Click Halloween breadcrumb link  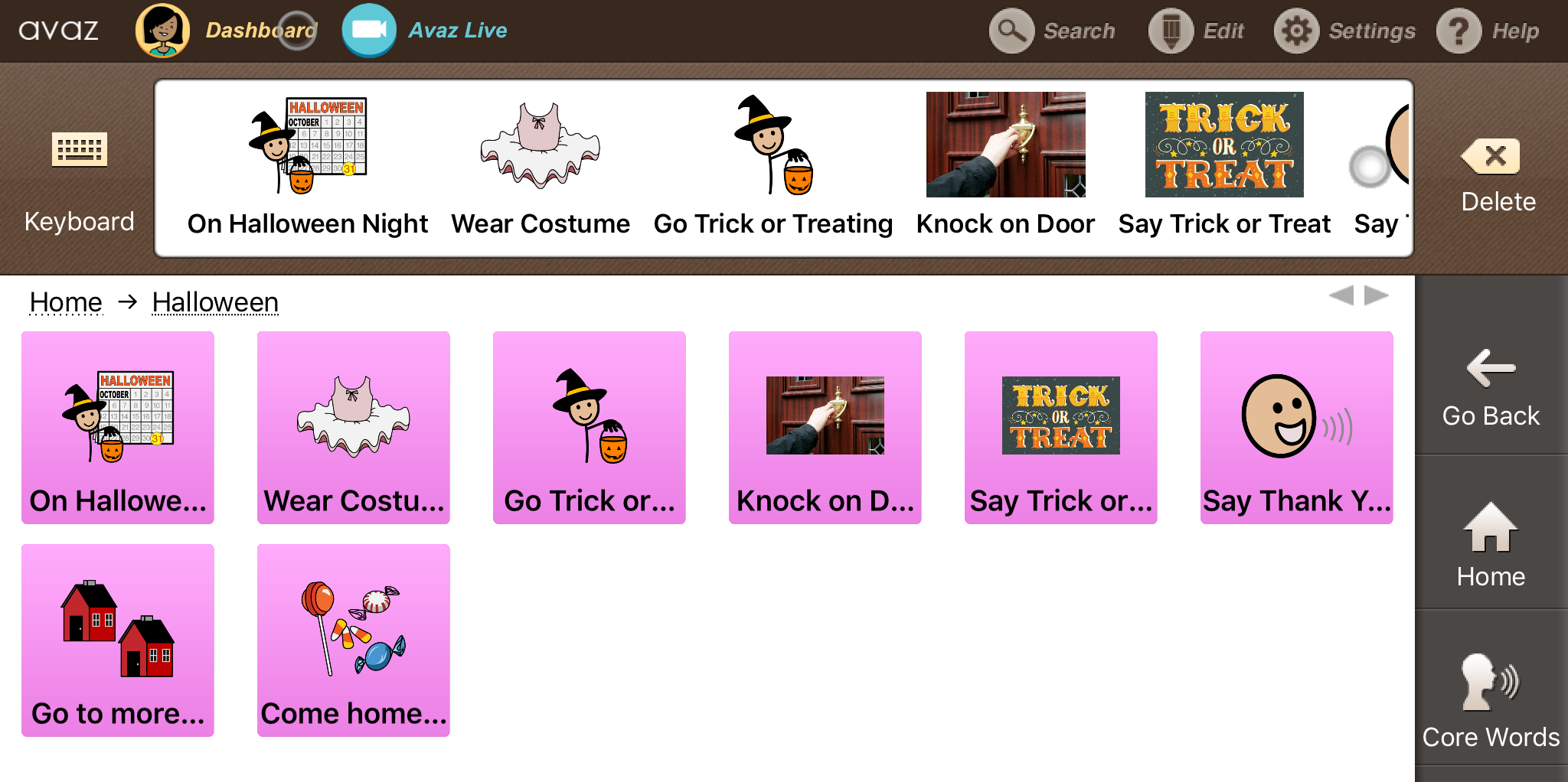pos(215,302)
